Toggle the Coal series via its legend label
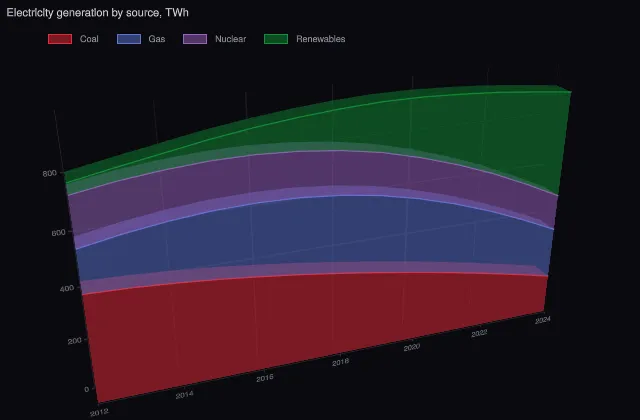The height and width of the screenshot is (420, 640). (89, 39)
